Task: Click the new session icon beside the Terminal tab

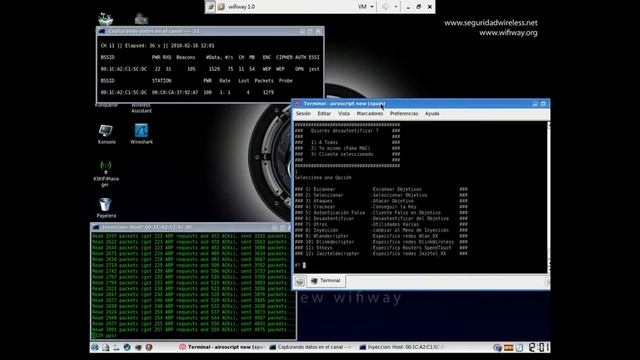Action: [300, 281]
